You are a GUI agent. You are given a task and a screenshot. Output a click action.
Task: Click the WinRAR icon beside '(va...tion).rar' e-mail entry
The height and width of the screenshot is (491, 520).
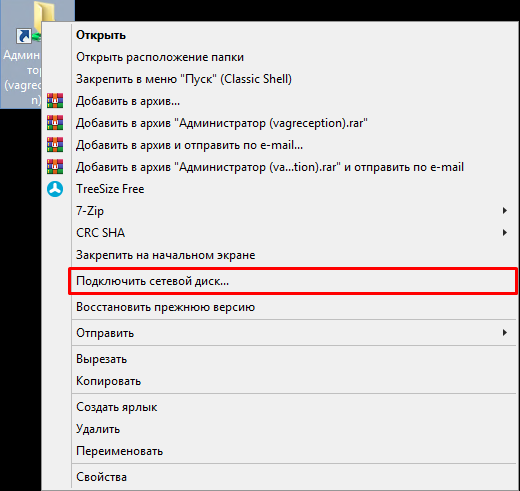[x=55, y=167]
